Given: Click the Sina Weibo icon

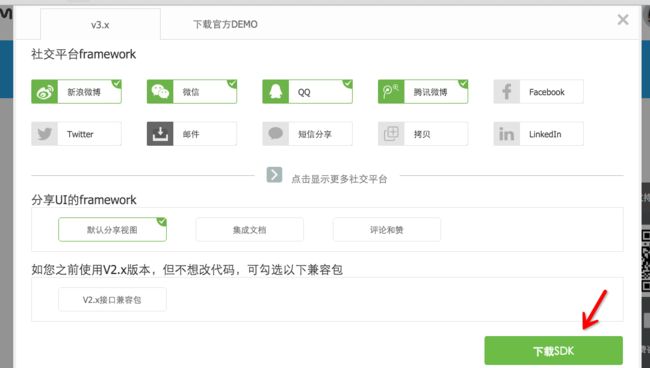Looking at the screenshot, I should [44, 92].
